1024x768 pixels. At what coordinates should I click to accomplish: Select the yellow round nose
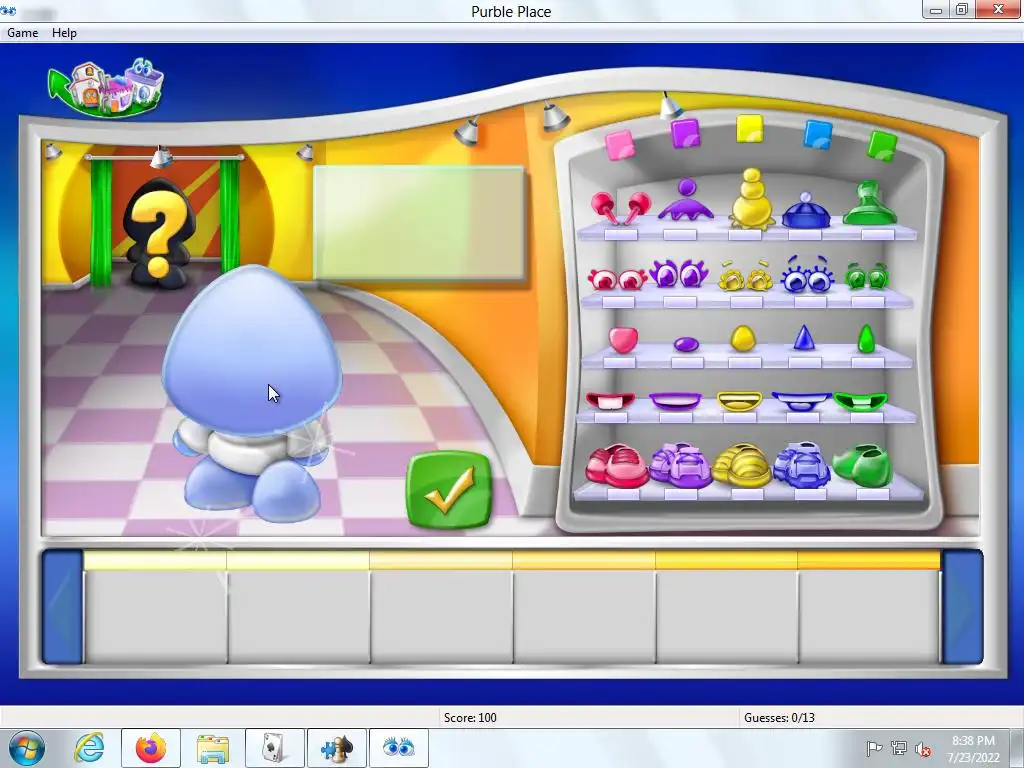tap(743, 338)
